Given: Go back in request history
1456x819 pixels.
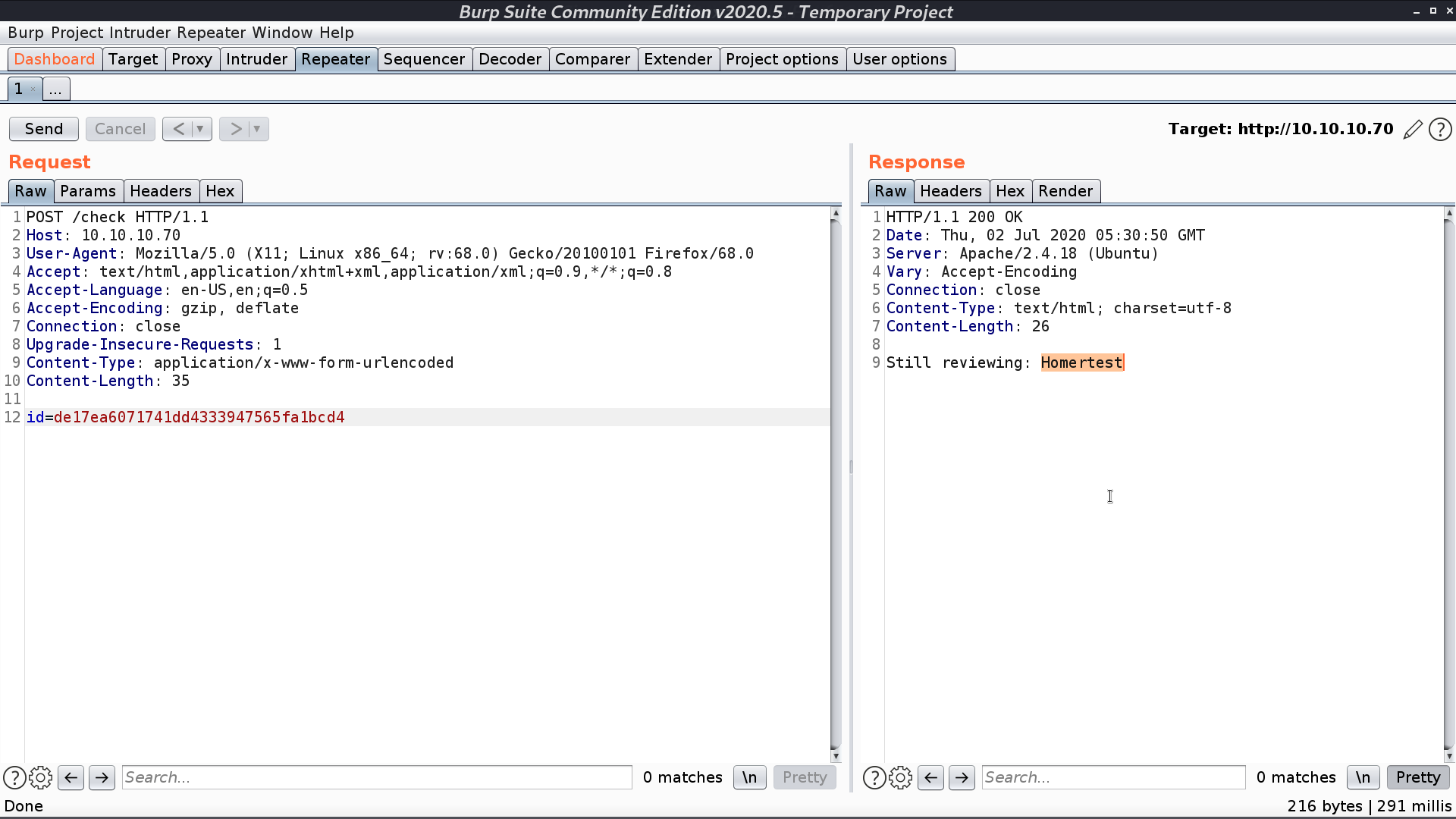Looking at the screenshot, I should coord(178,129).
